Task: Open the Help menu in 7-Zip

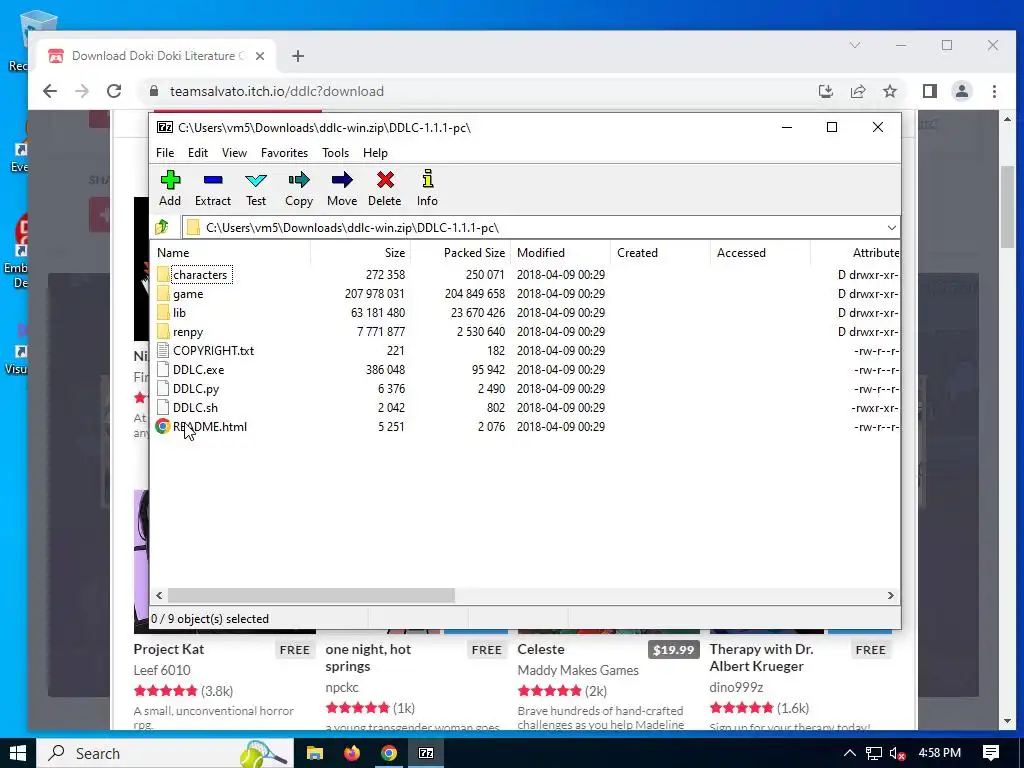Action: click(x=375, y=153)
